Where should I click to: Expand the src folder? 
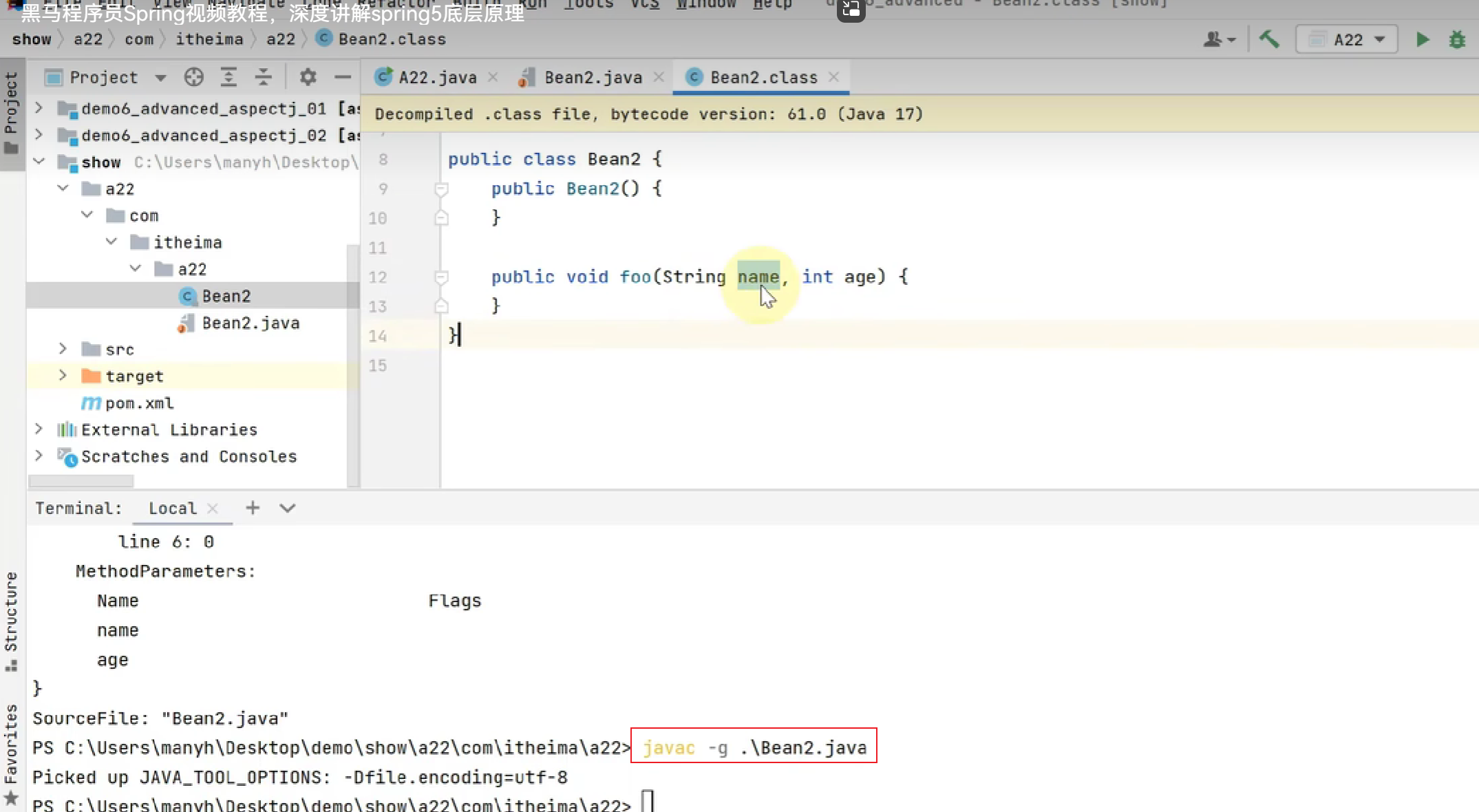(x=63, y=350)
